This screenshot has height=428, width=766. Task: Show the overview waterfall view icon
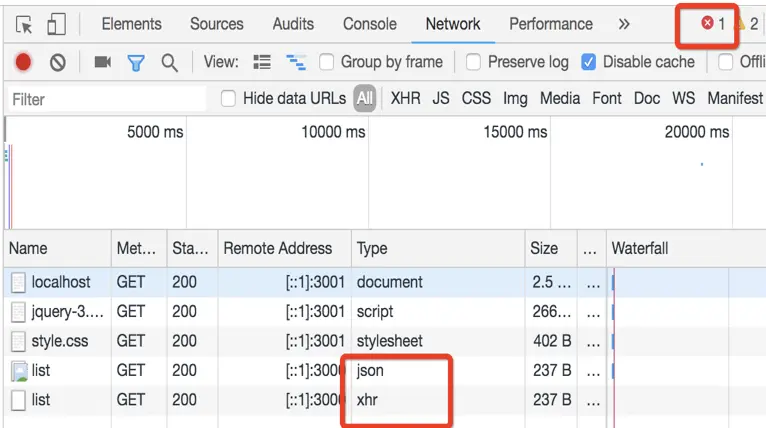point(296,62)
